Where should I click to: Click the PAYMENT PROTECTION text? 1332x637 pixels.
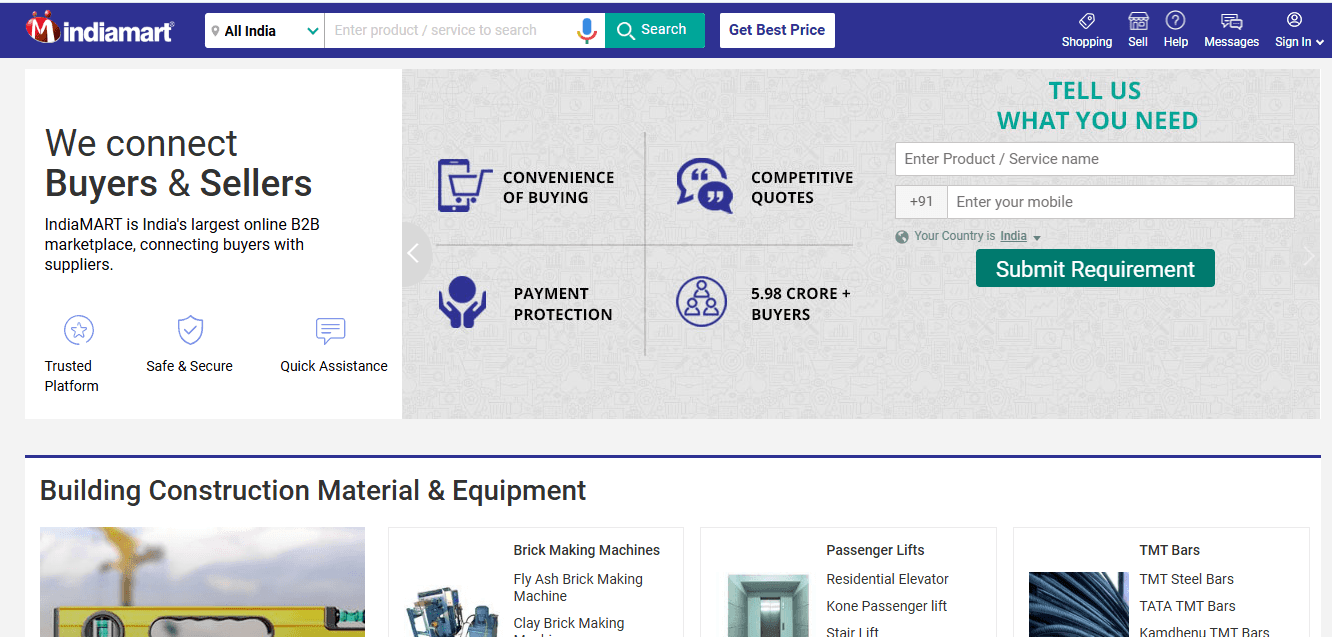563,304
